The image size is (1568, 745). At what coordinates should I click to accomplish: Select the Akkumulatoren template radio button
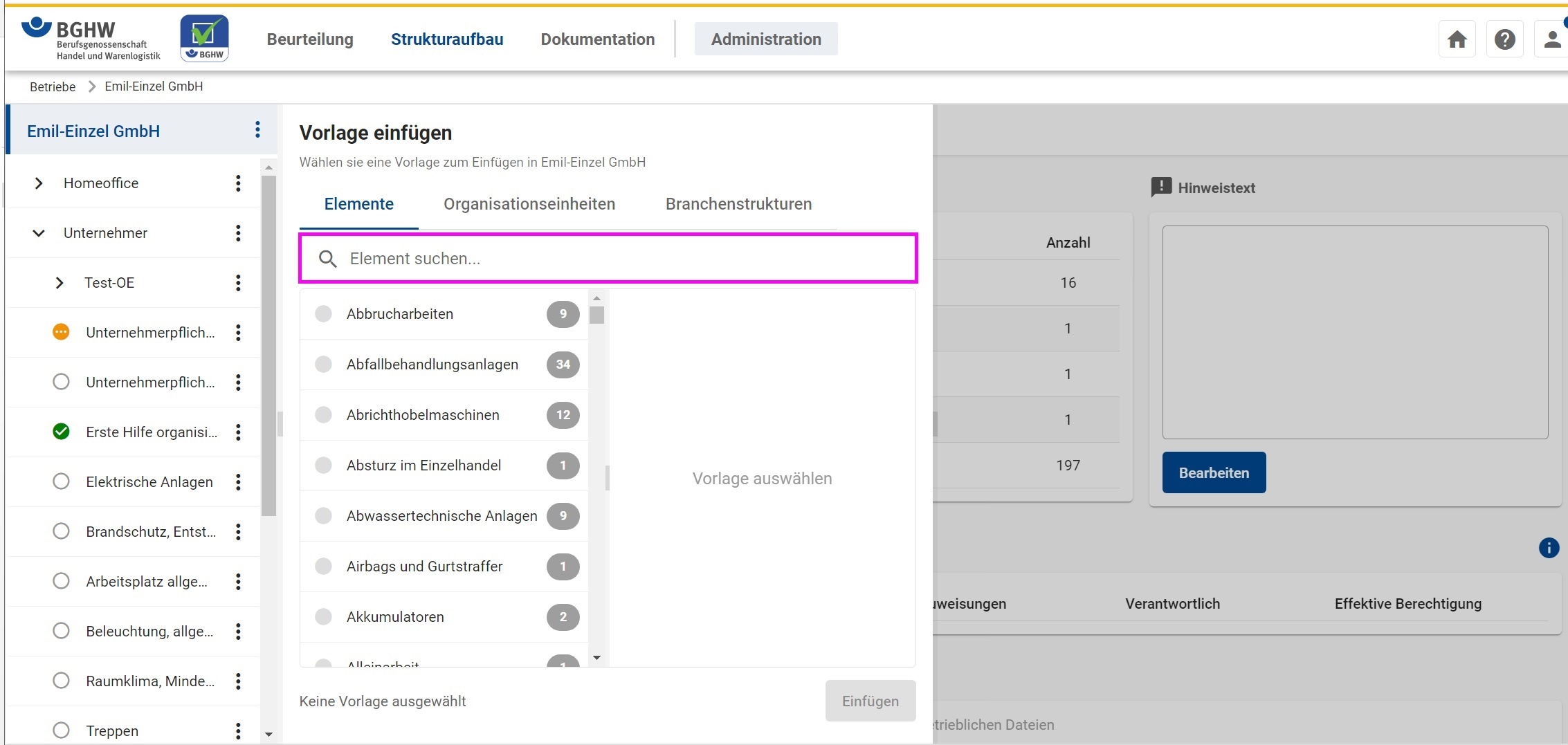point(323,617)
